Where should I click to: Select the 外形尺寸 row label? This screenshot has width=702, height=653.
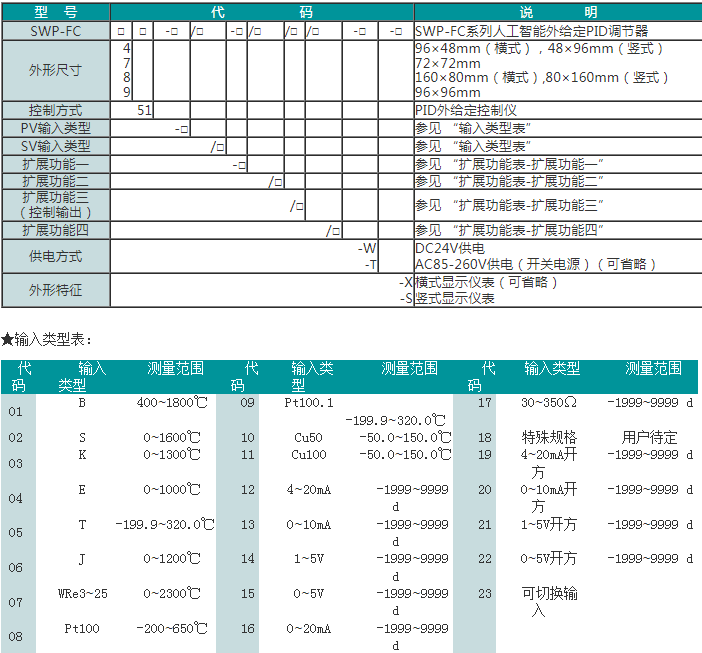point(56,70)
